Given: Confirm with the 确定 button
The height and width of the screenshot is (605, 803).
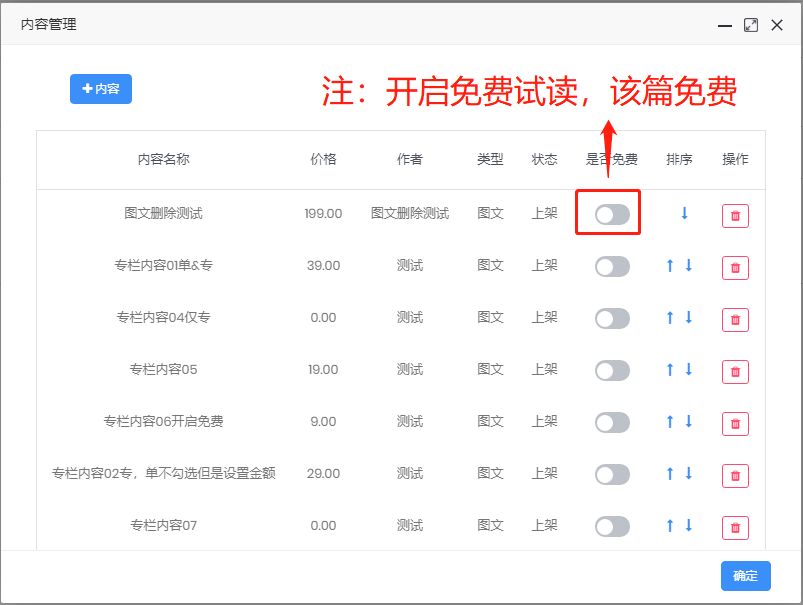Looking at the screenshot, I should tap(745, 575).
